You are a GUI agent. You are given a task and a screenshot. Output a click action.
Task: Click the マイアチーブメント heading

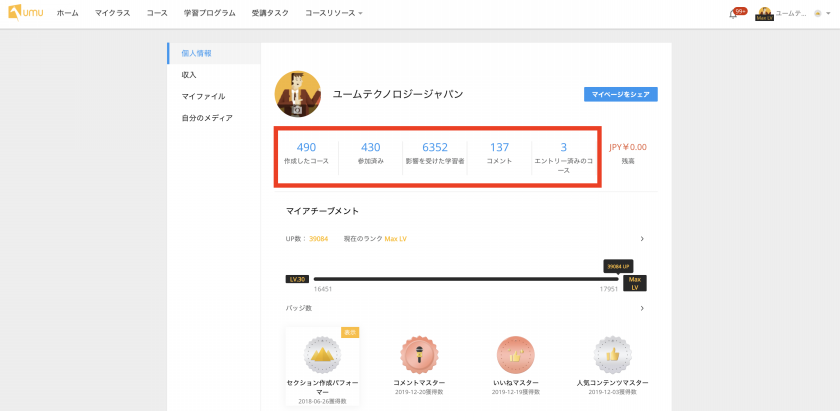322,211
